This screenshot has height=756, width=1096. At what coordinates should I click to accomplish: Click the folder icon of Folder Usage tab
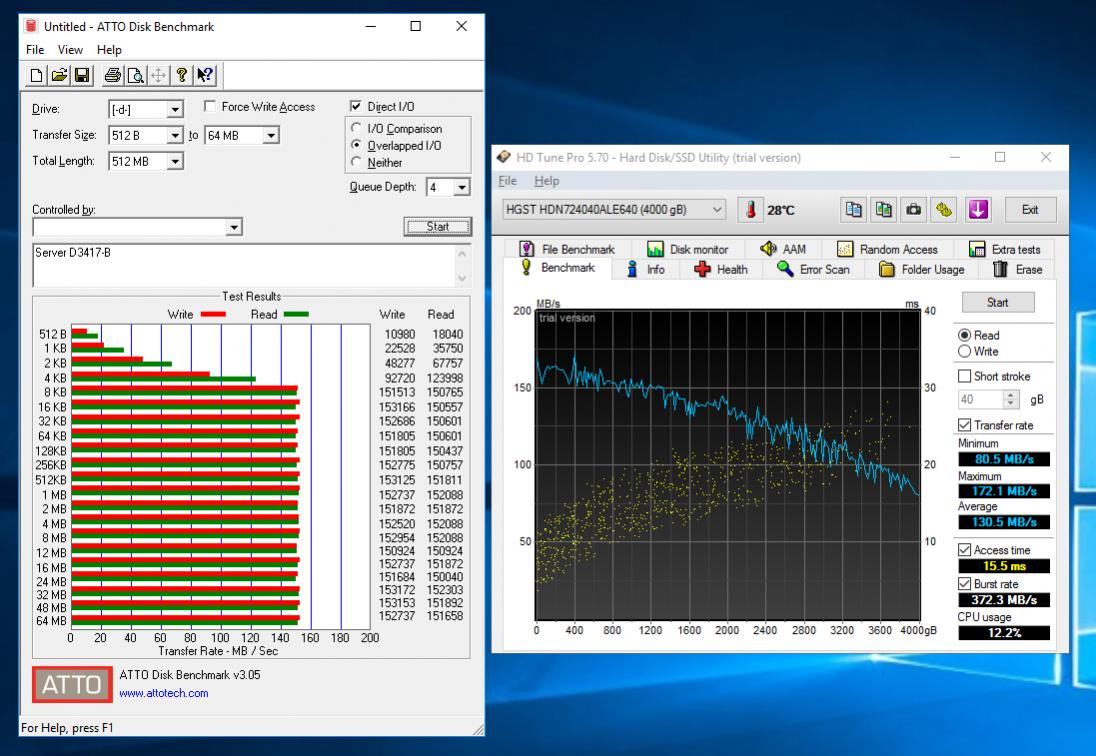[x=886, y=269]
